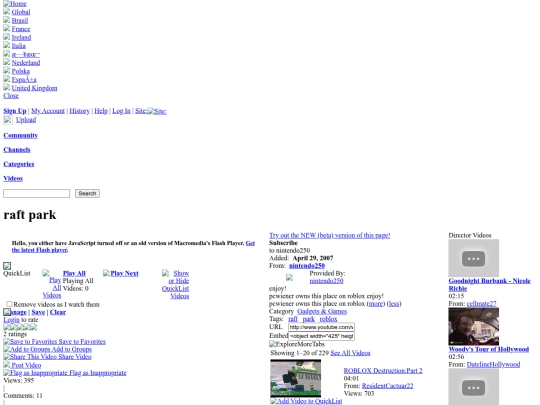The image size is (540, 405).
Task: Focus the search text field
Action: tap(37, 194)
